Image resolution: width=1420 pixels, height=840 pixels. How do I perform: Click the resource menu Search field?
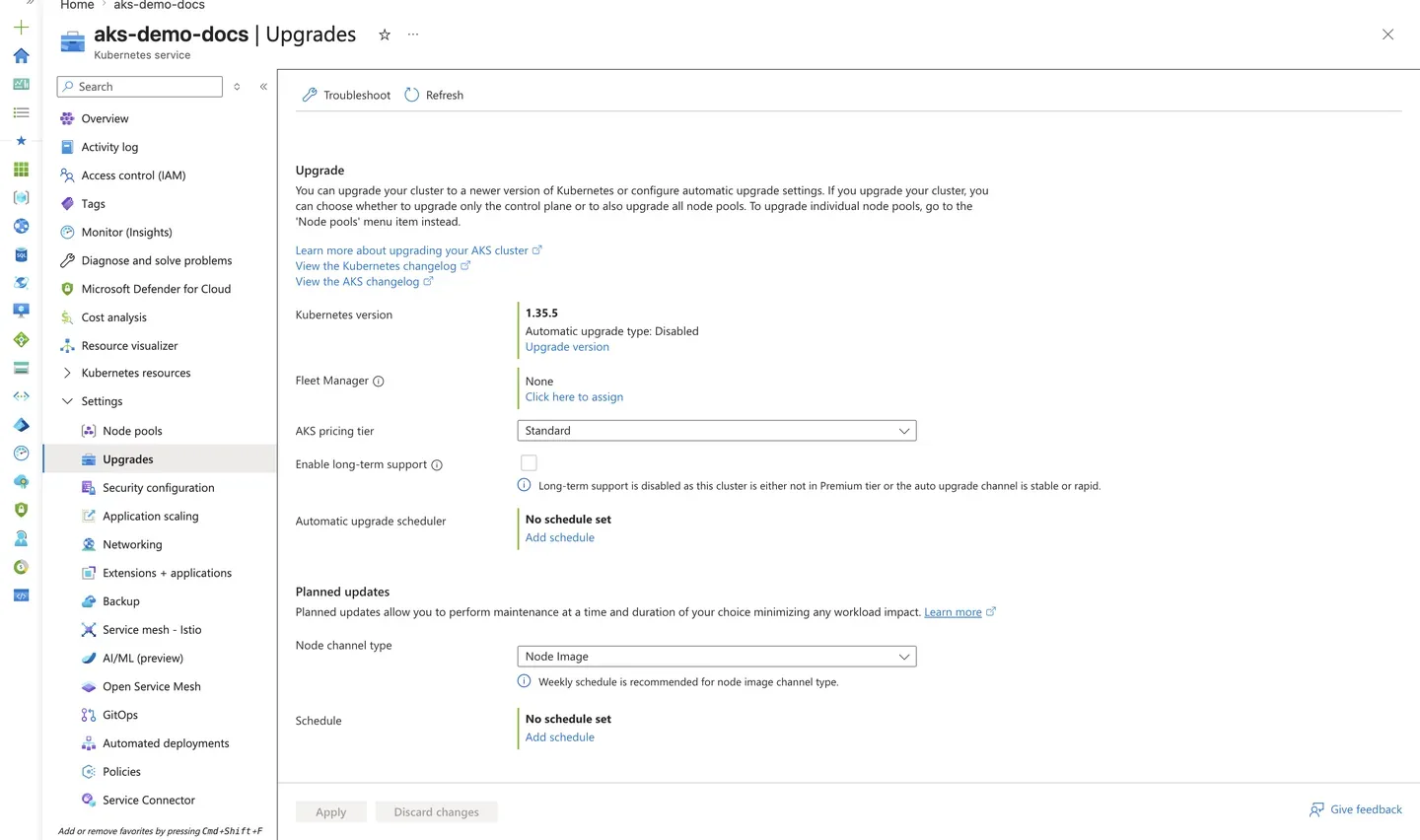(x=140, y=87)
